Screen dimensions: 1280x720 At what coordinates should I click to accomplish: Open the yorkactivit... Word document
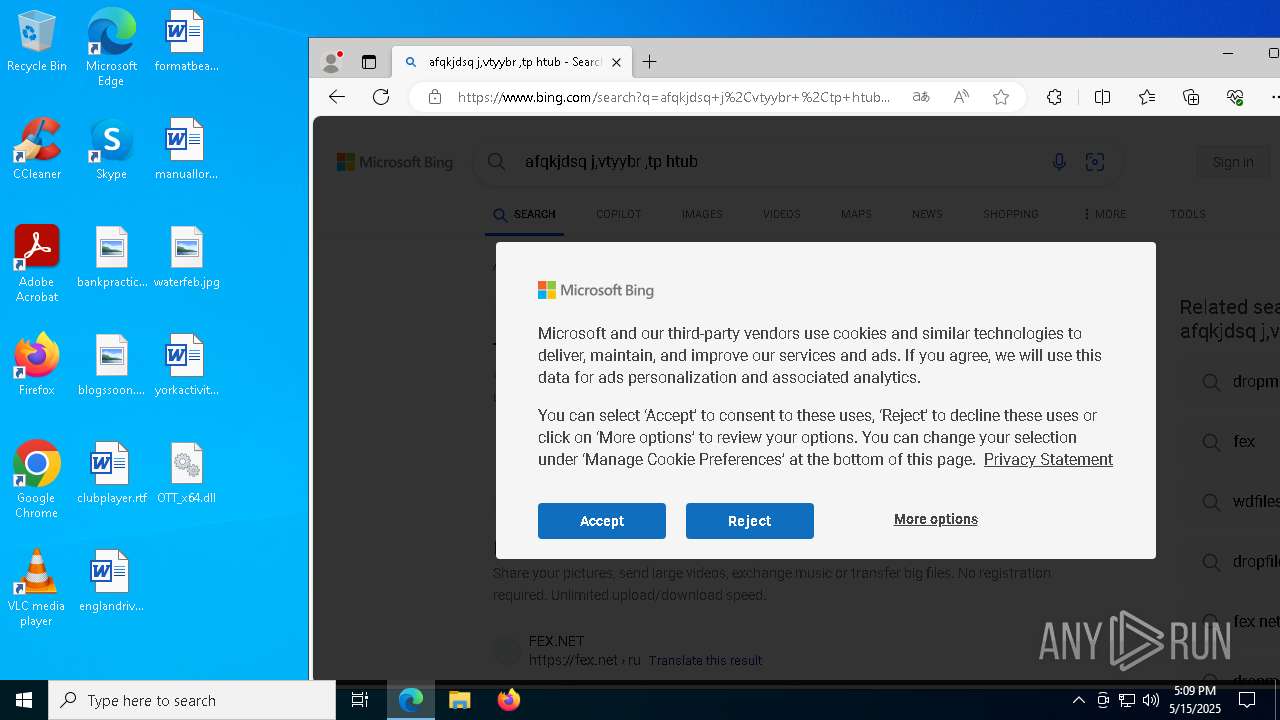(186, 365)
